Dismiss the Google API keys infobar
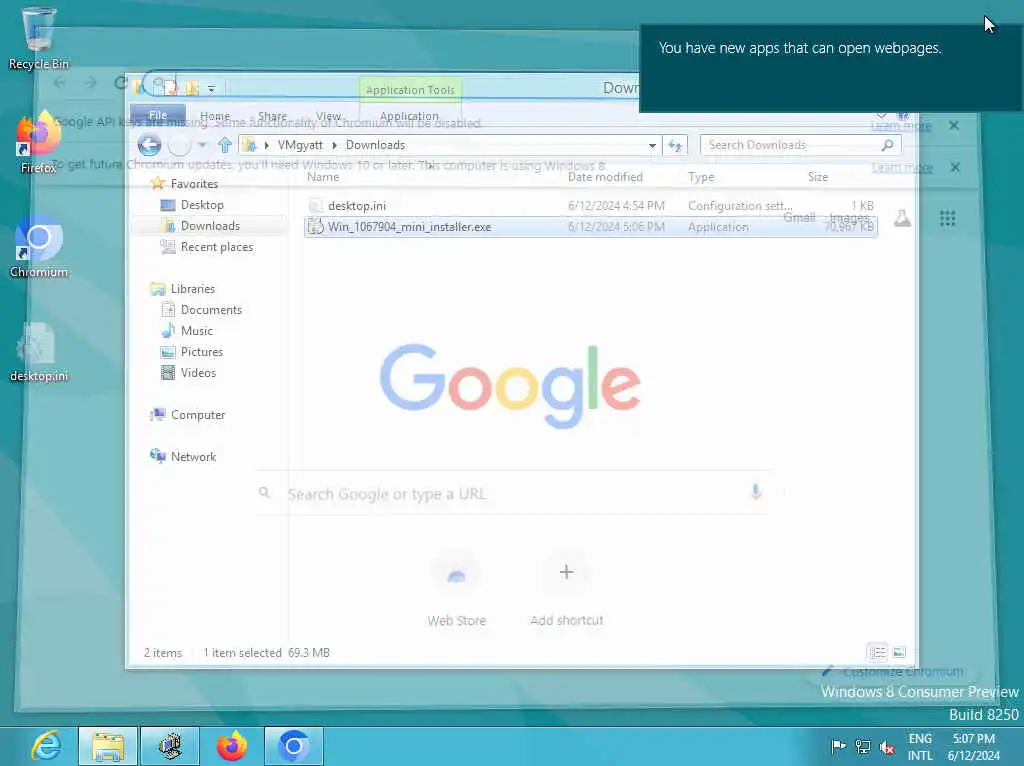 point(953,125)
